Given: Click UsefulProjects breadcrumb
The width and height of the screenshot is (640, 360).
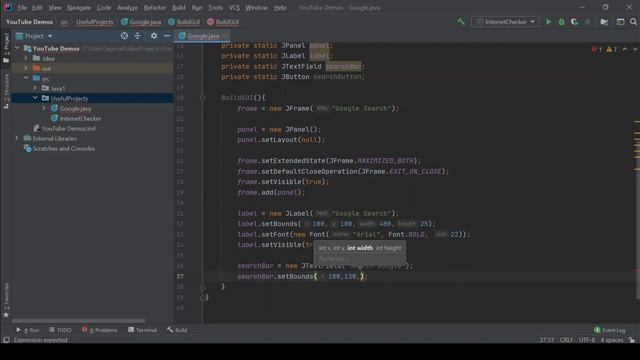Looking at the screenshot, I should coord(95,22).
